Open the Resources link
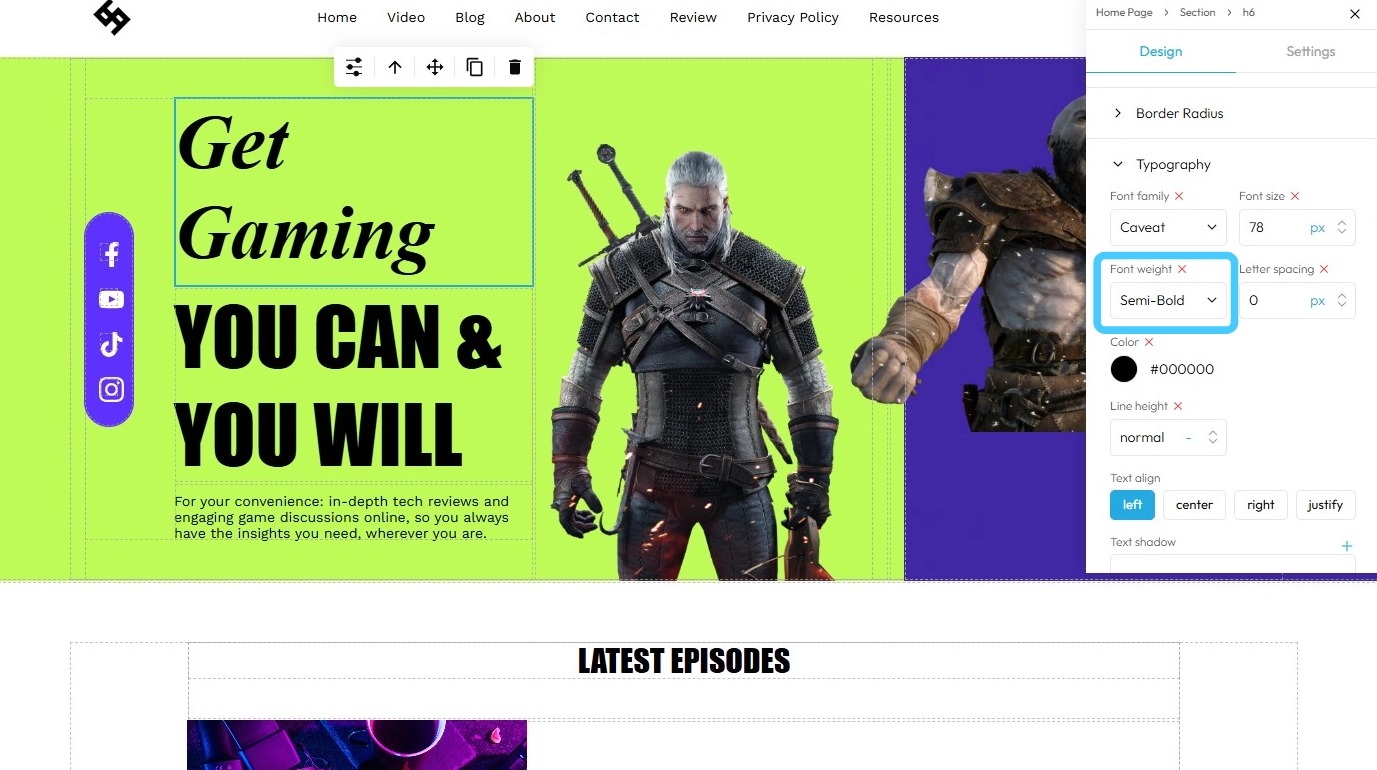 (x=904, y=17)
